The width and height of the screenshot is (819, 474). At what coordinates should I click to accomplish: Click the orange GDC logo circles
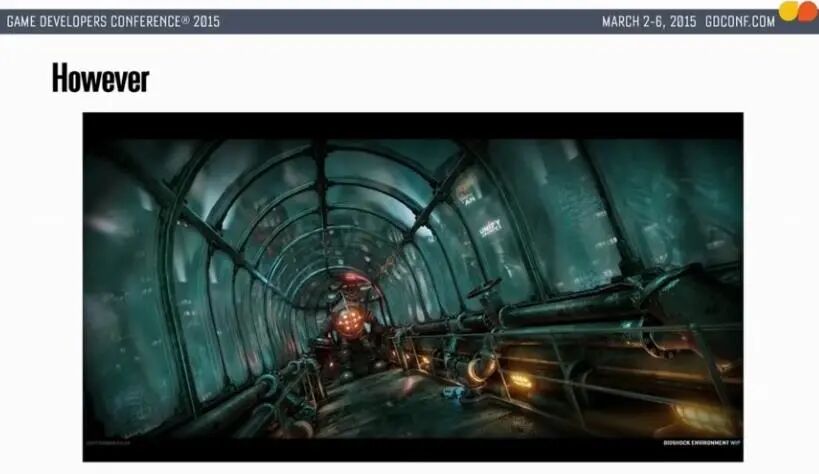pos(798,11)
